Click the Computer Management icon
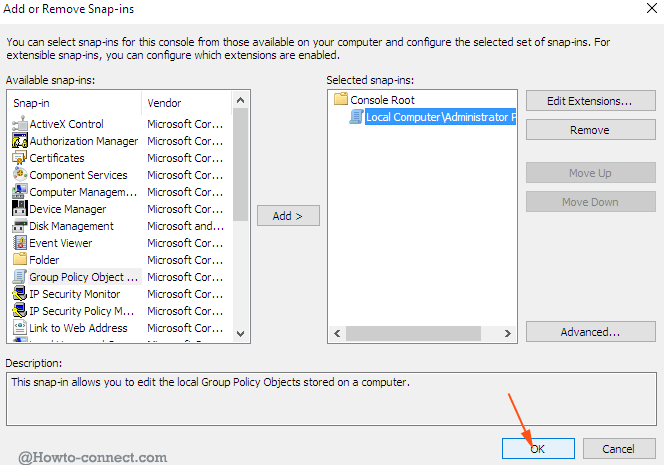This screenshot has width=664, height=465. pyautogui.click(x=19, y=192)
